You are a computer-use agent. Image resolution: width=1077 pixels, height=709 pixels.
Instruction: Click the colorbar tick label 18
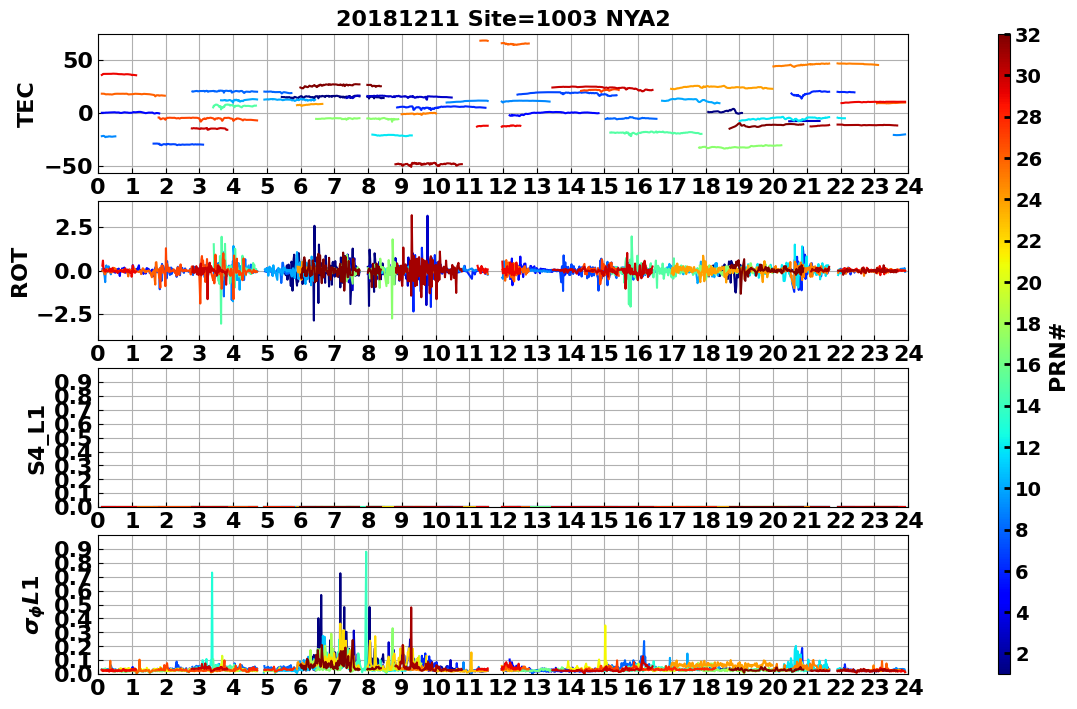[x=1028, y=324]
